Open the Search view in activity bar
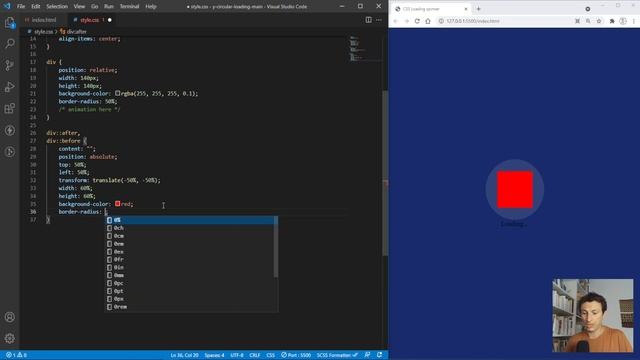The image size is (640, 360). pyautogui.click(x=9, y=43)
